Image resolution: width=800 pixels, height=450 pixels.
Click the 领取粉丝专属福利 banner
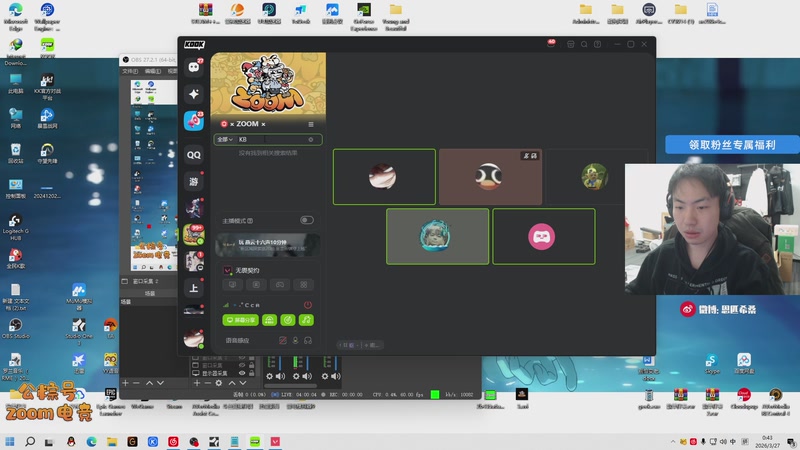[x=732, y=145]
